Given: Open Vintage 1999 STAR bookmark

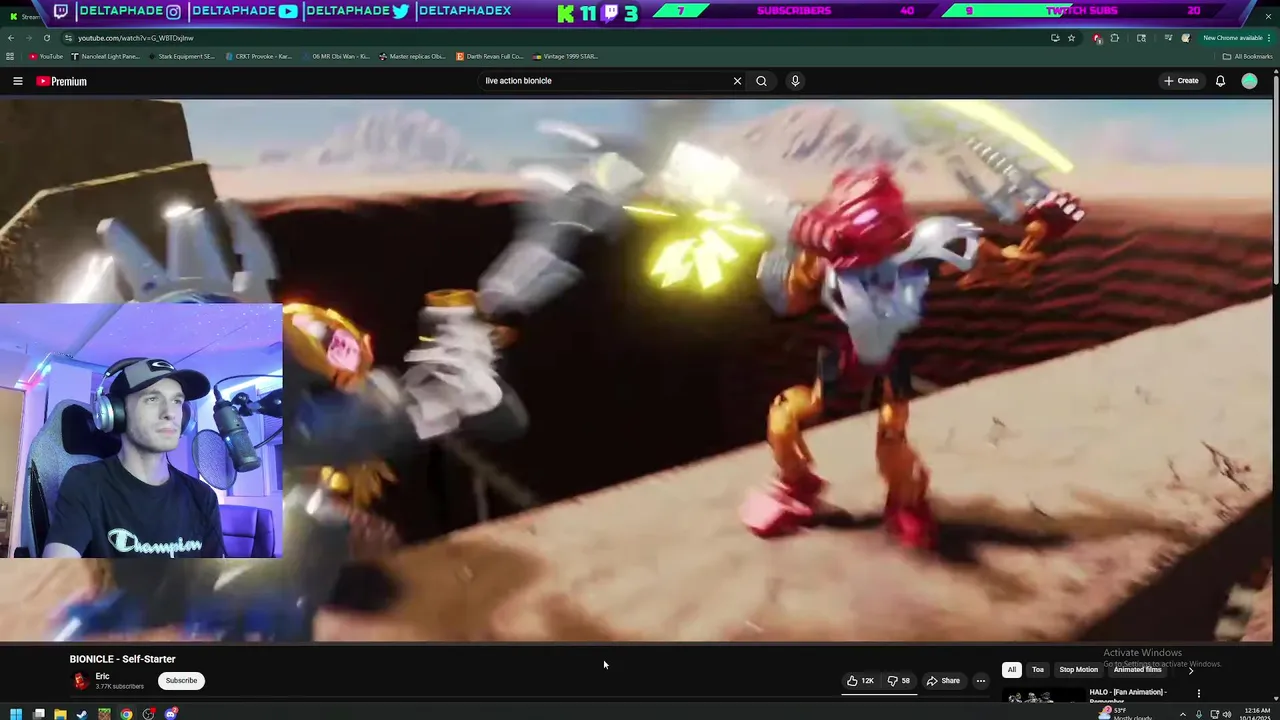Looking at the screenshot, I should pos(566,56).
